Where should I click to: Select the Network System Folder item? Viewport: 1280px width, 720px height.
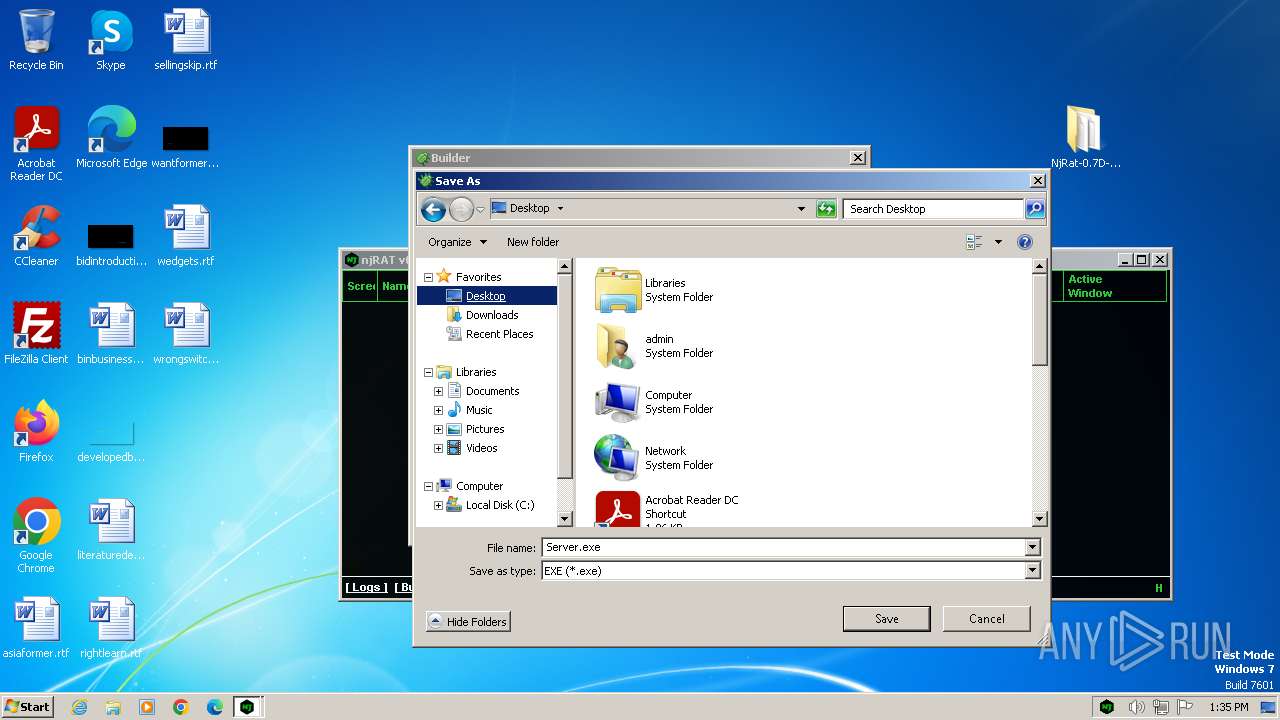coord(655,458)
